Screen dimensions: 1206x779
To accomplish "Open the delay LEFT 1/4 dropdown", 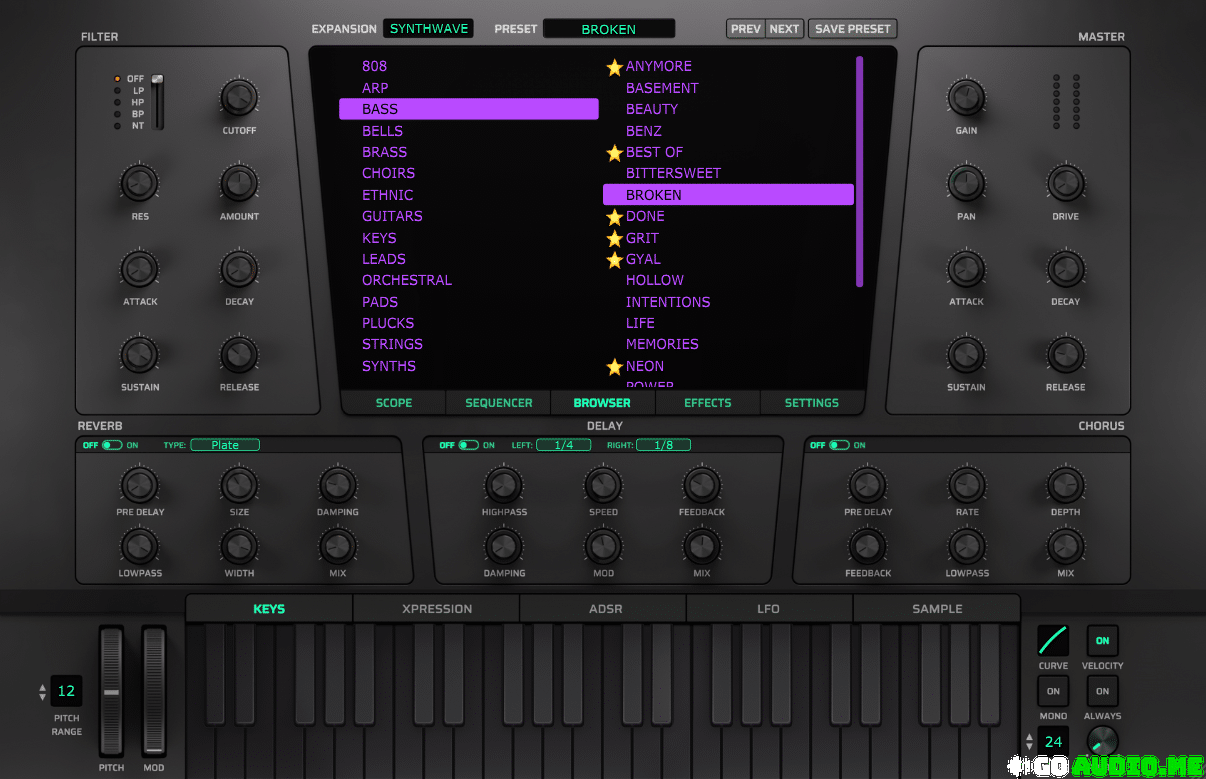I will pos(563,445).
